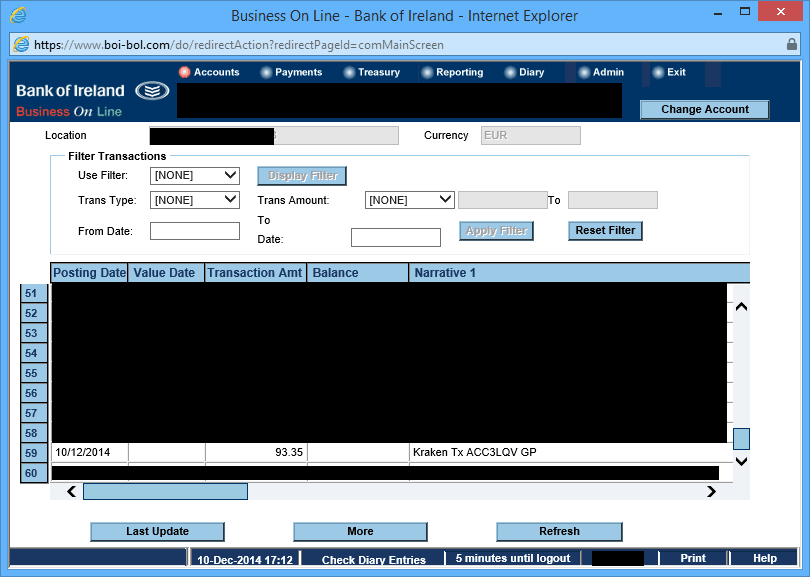
Task: Click Check Diary Entries in status bar
Action: point(373,560)
